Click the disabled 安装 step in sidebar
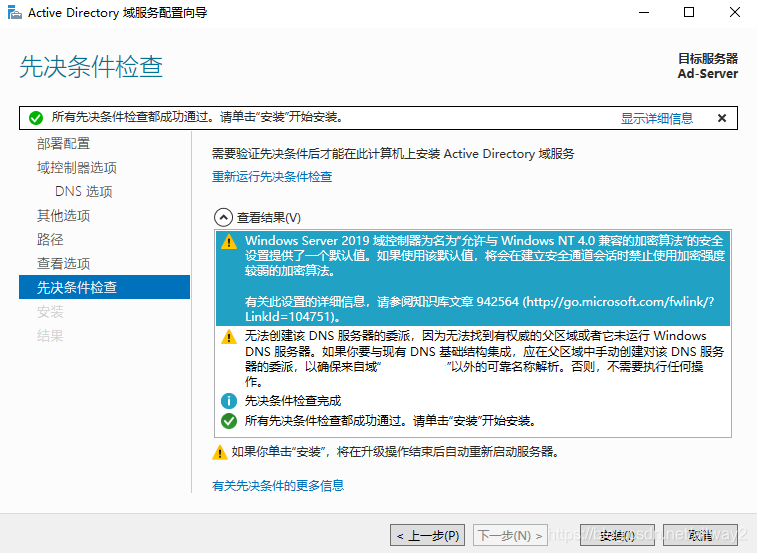The image size is (757, 553). 50,312
